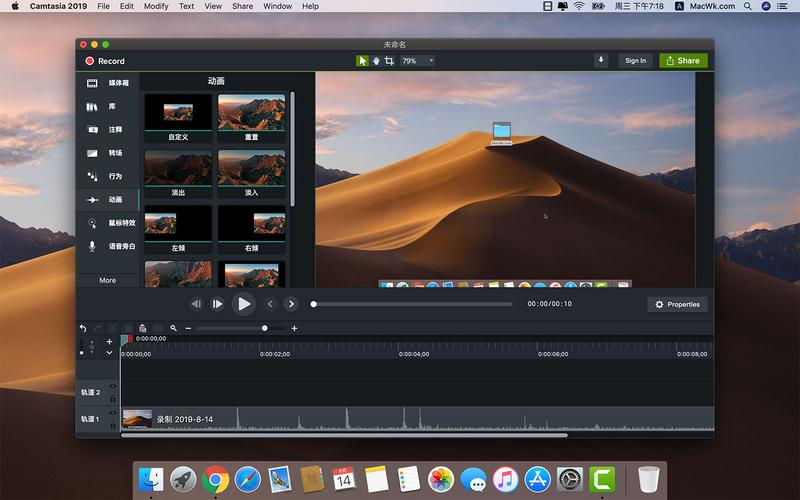Click the timeline zoom slider knob
This screenshot has height=500, width=800.
(265, 328)
